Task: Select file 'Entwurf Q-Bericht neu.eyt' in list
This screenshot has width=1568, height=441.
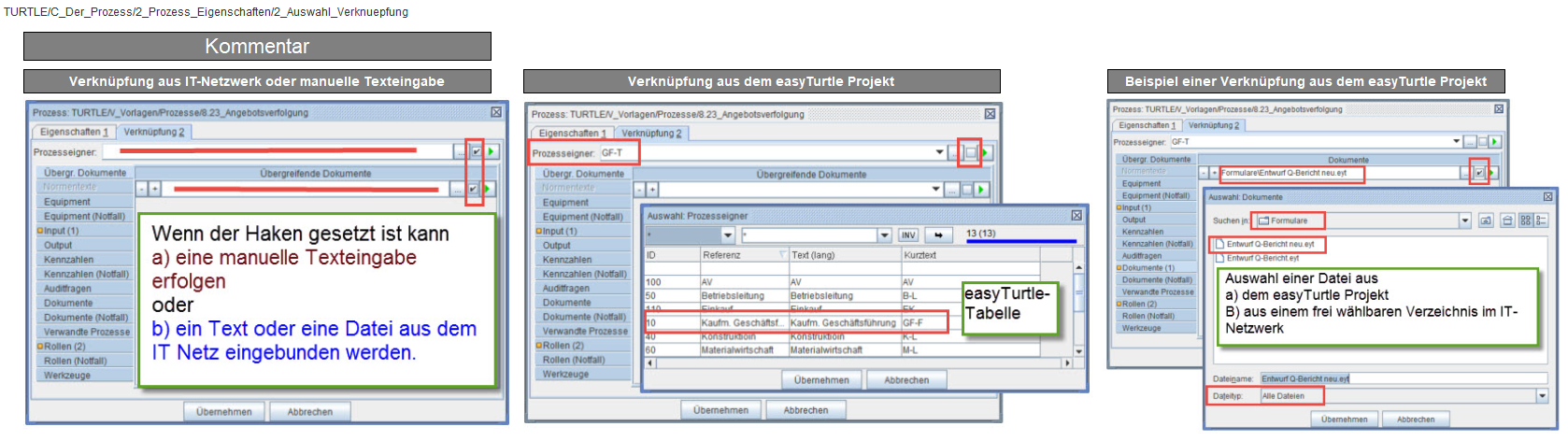Action: tap(1263, 245)
